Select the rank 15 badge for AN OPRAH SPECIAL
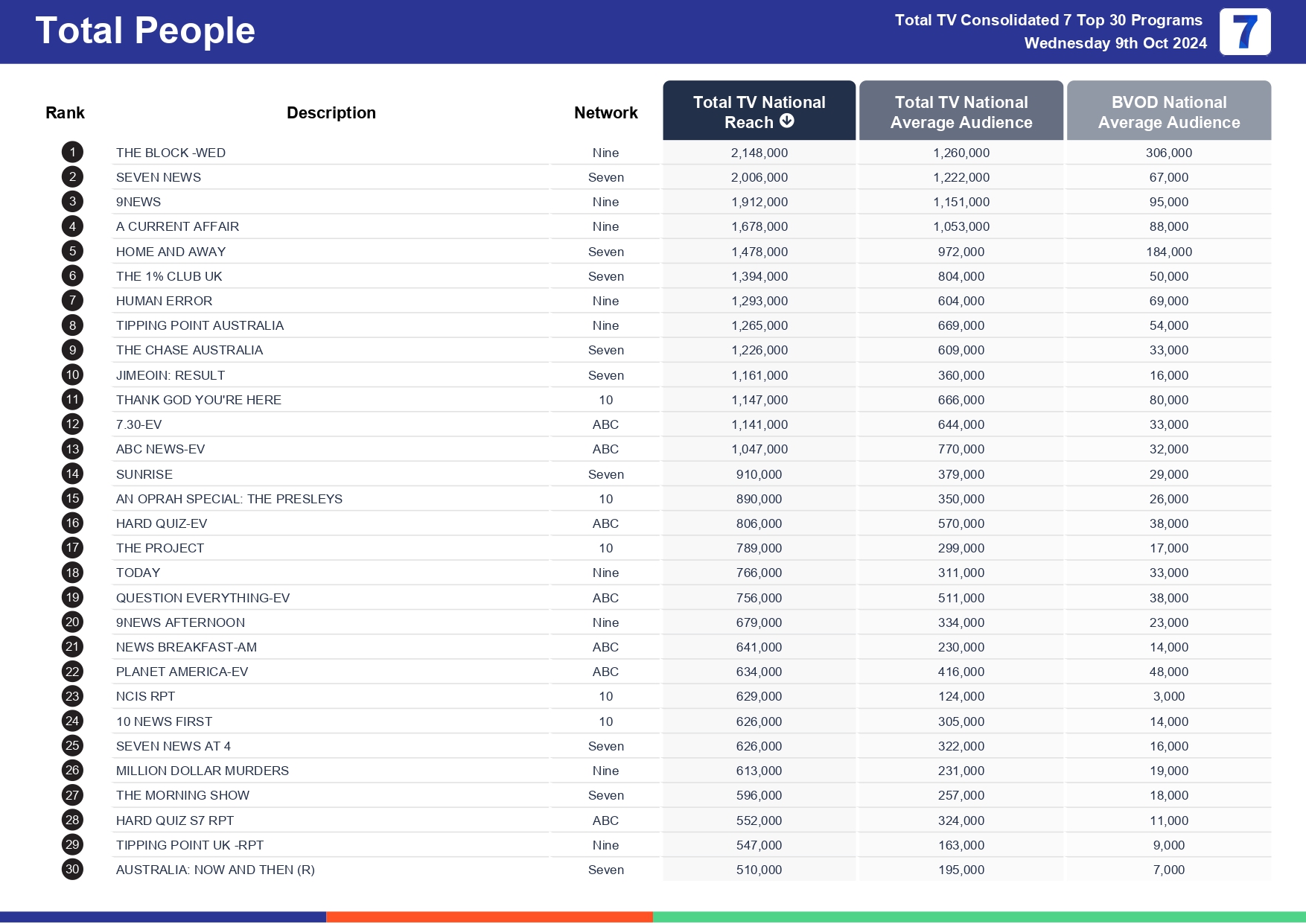Viewport: 1306px width, 924px height. coord(71,499)
